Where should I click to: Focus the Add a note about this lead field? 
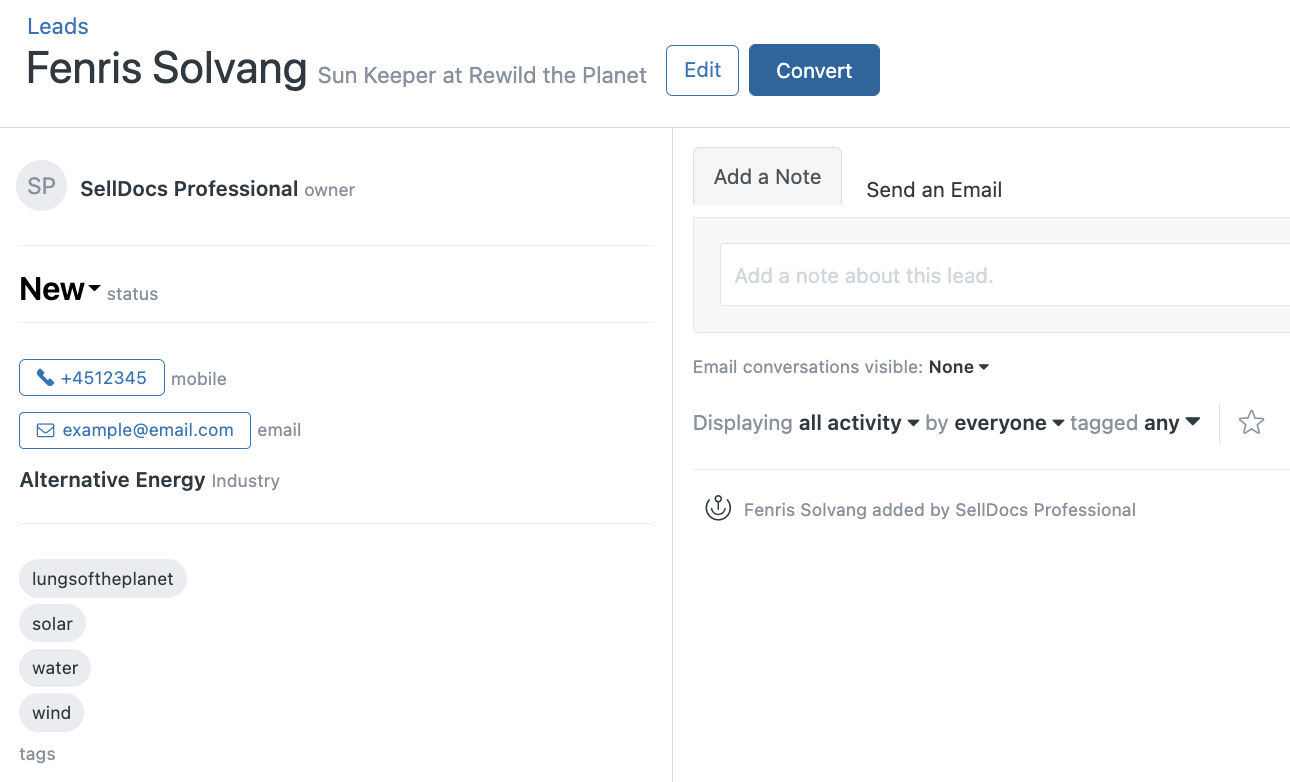1005,275
